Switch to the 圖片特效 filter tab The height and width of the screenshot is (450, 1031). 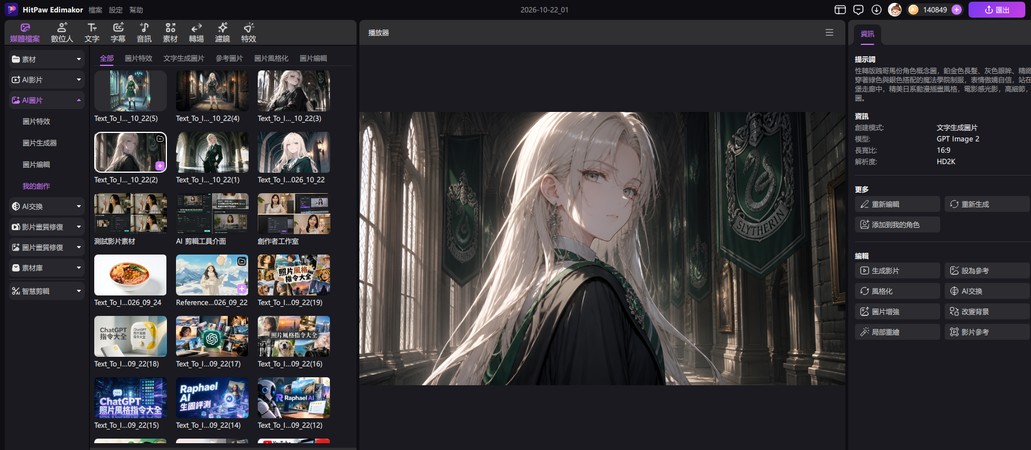(138, 59)
